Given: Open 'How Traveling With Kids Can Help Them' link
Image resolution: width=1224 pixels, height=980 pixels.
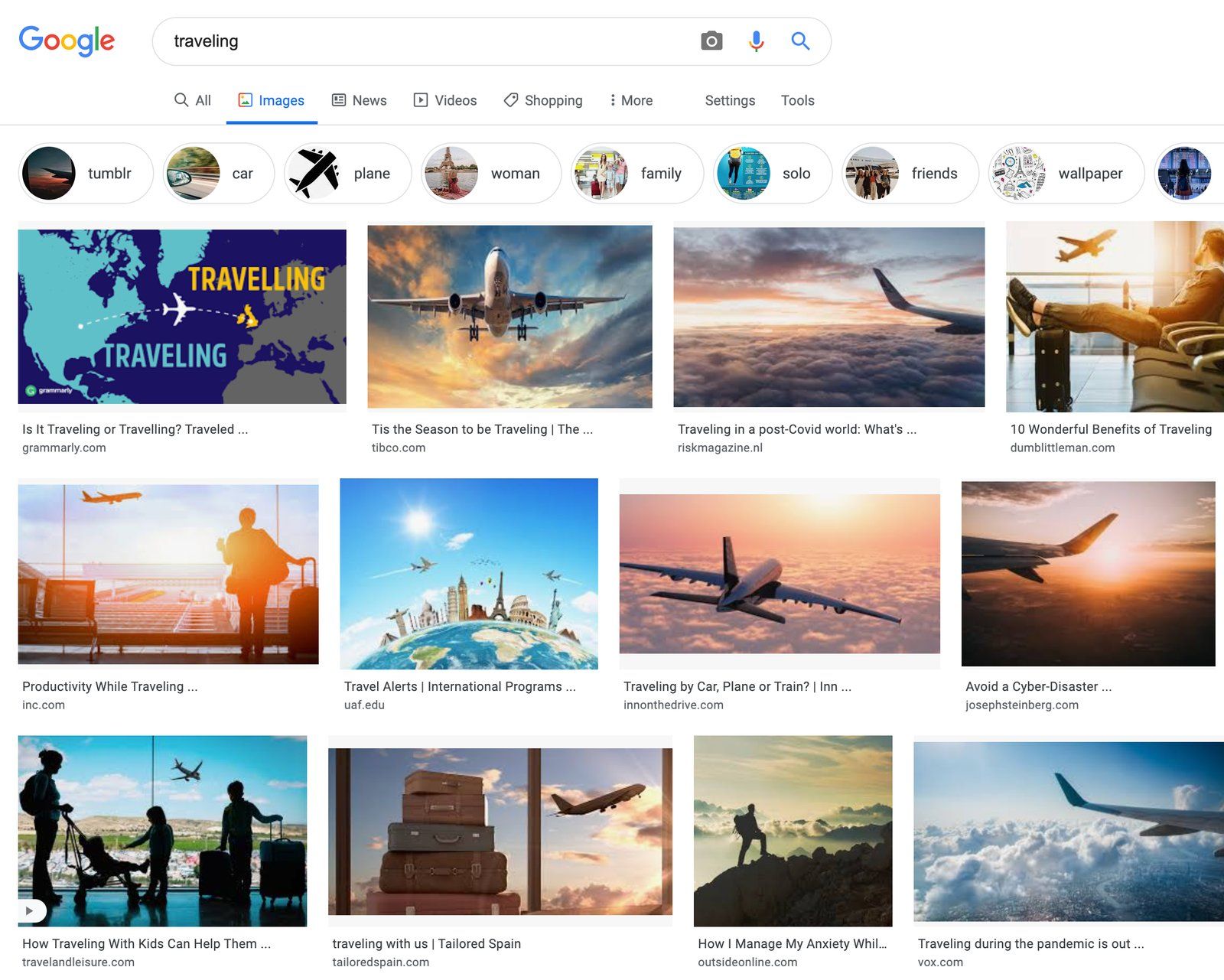Looking at the screenshot, I should click(147, 943).
